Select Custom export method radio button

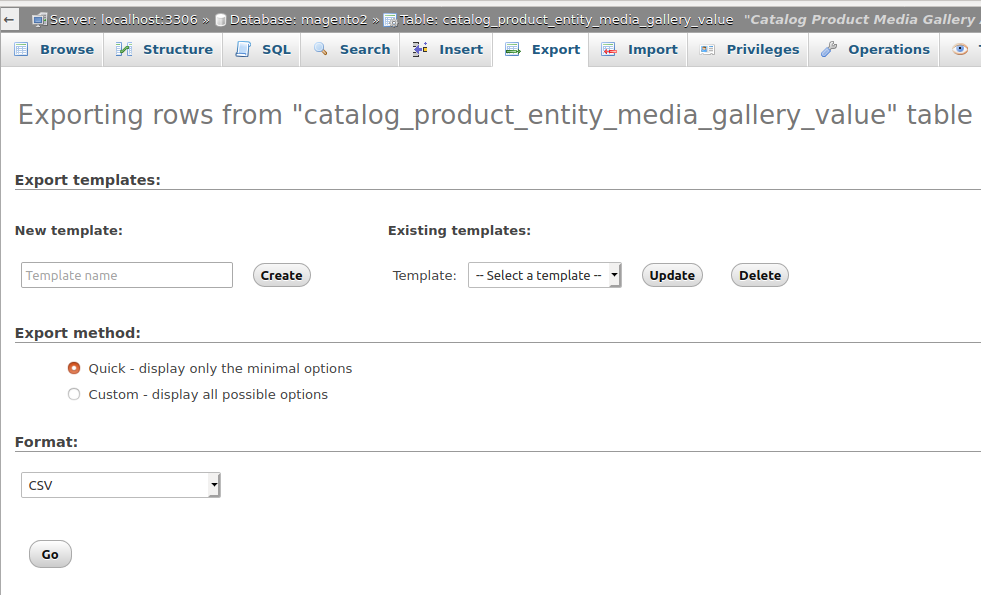point(74,394)
